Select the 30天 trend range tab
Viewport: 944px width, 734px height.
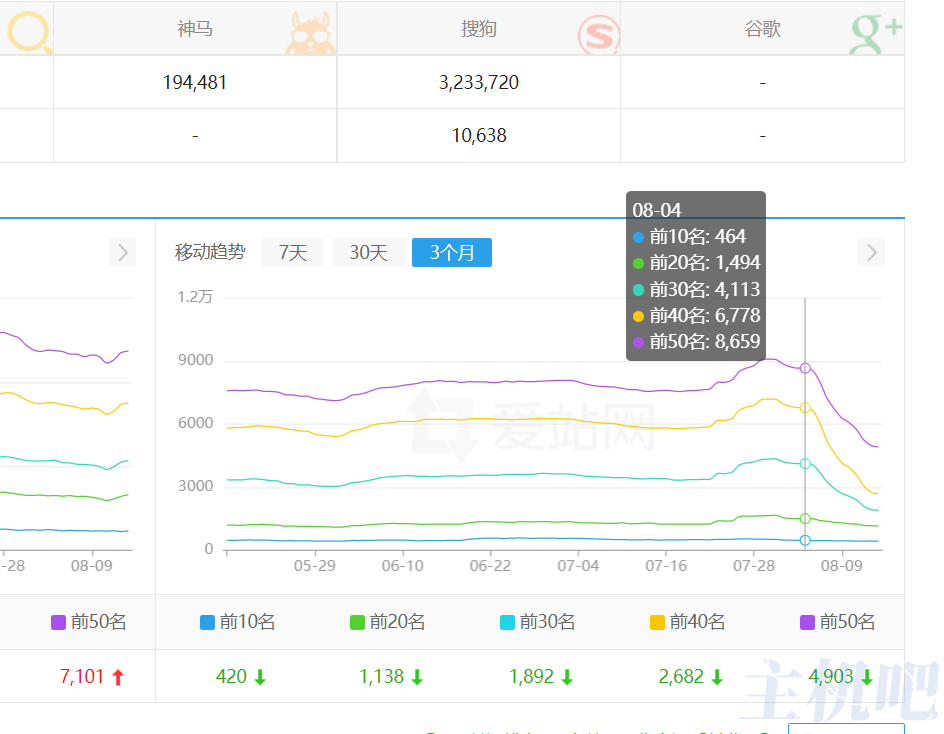[368, 252]
